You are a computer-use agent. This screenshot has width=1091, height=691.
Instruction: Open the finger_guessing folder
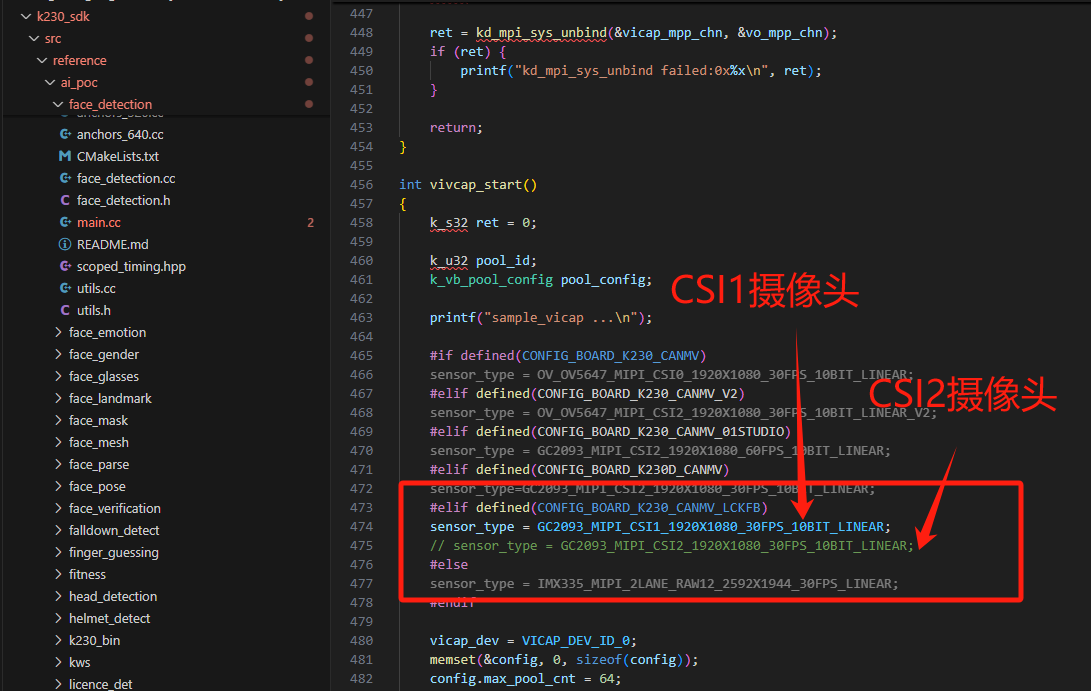click(x=113, y=552)
